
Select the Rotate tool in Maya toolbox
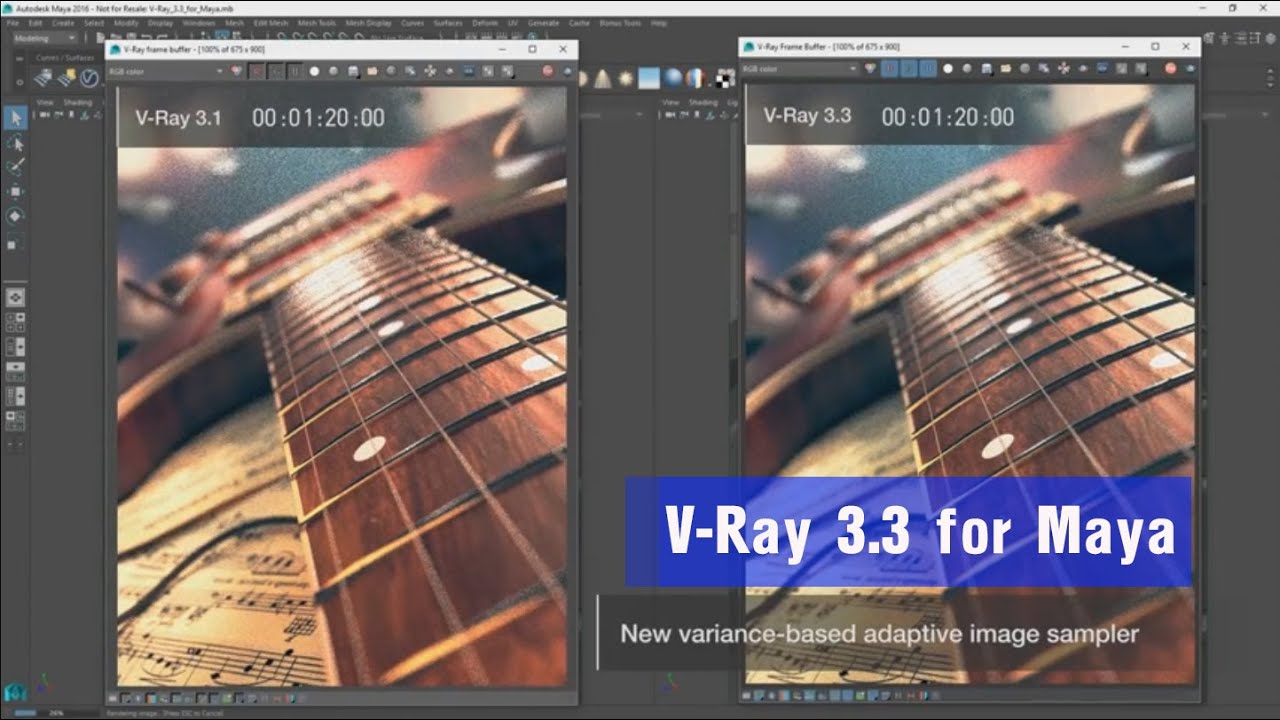pyautogui.click(x=15, y=216)
